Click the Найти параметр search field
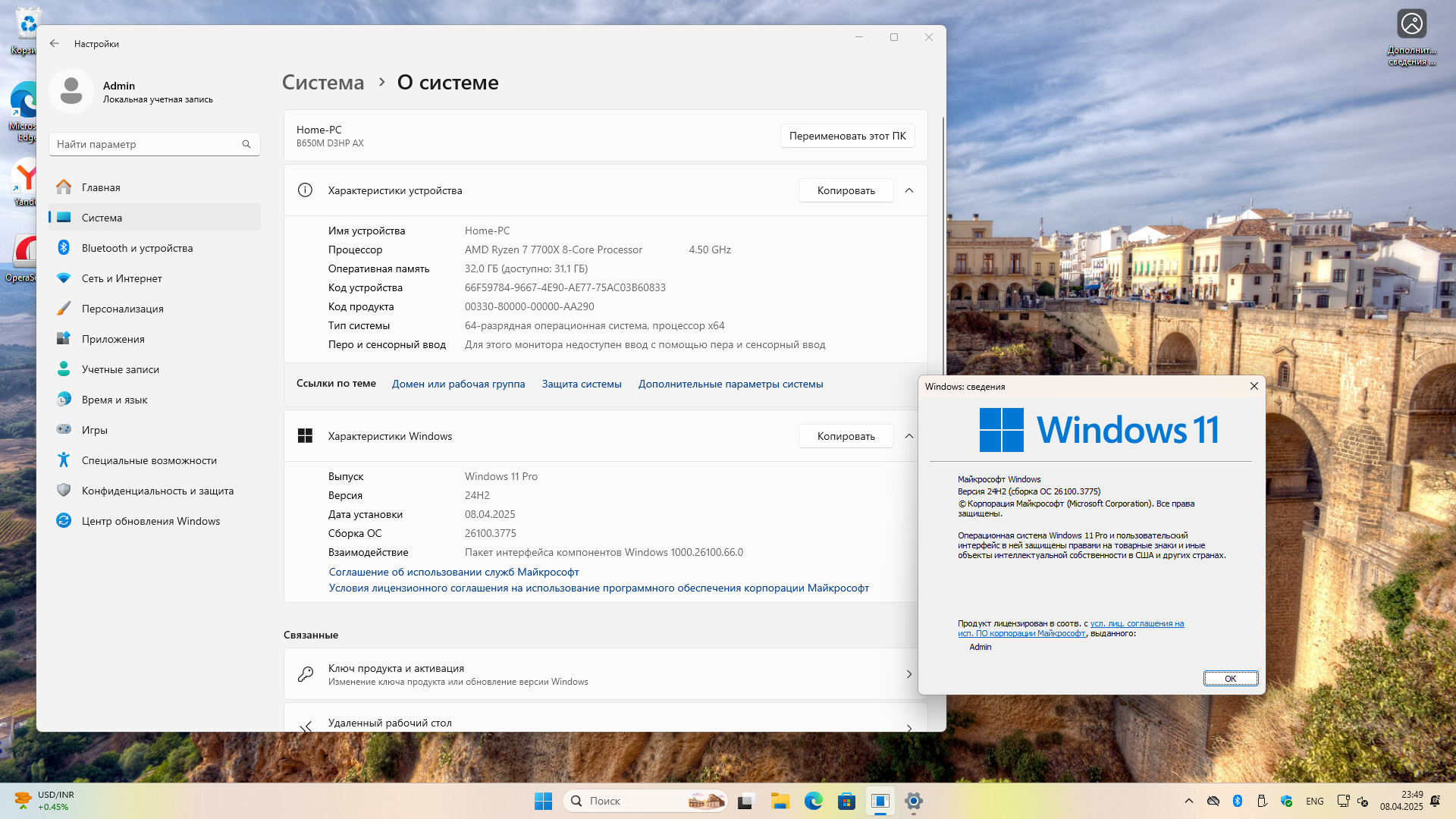 click(144, 144)
